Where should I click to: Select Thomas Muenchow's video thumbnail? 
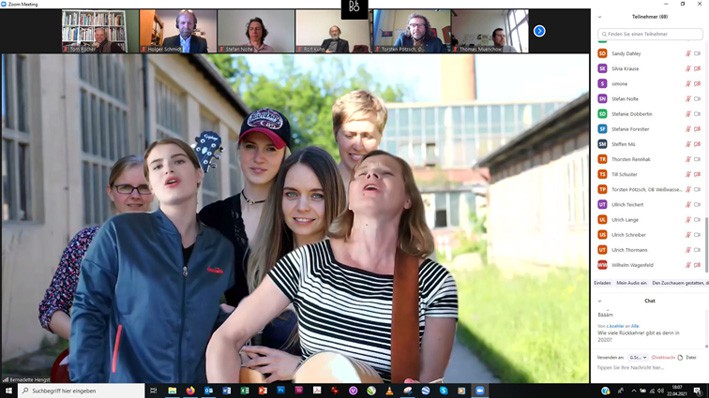pyautogui.click(x=490, y=31)
